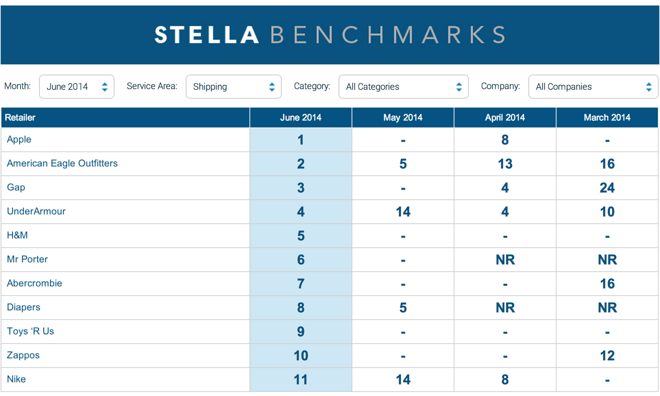660x396 pixels.
Task: Open the All Companies dropdown
Action: (x=593, y=87)
